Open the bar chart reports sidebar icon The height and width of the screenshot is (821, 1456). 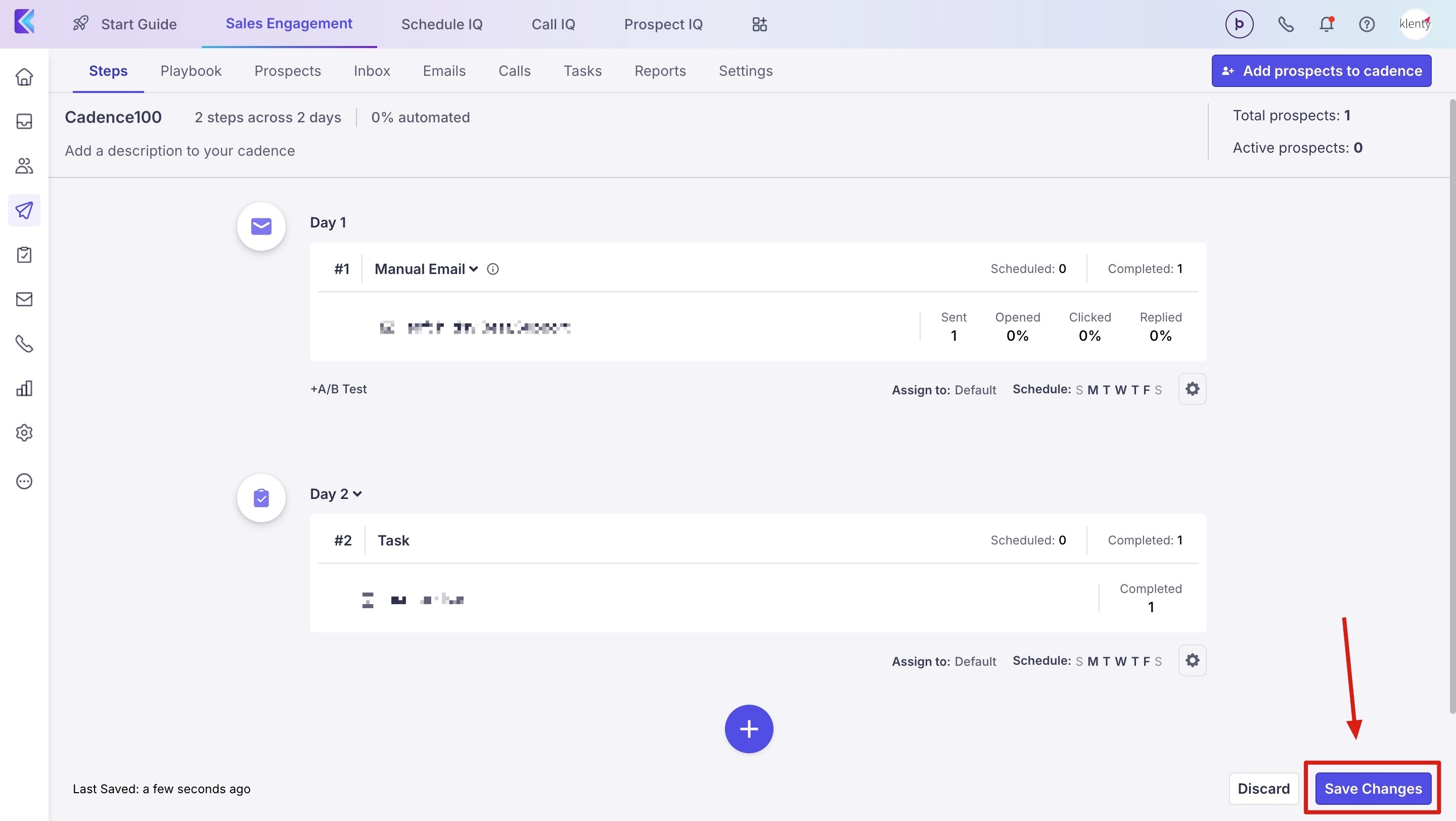coord(24,388)
